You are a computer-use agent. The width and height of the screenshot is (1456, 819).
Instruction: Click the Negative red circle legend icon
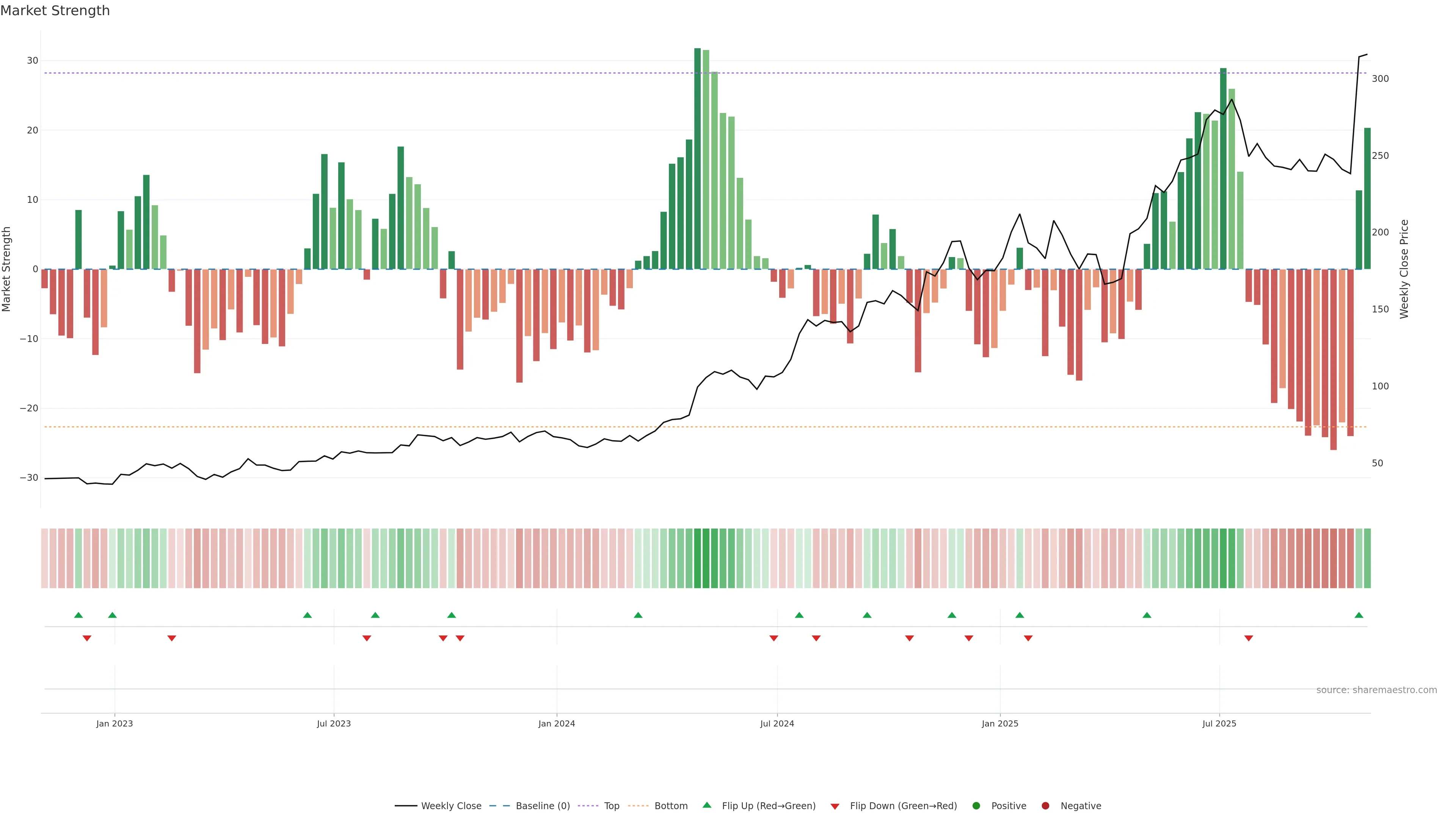[x=1045, y=806]
